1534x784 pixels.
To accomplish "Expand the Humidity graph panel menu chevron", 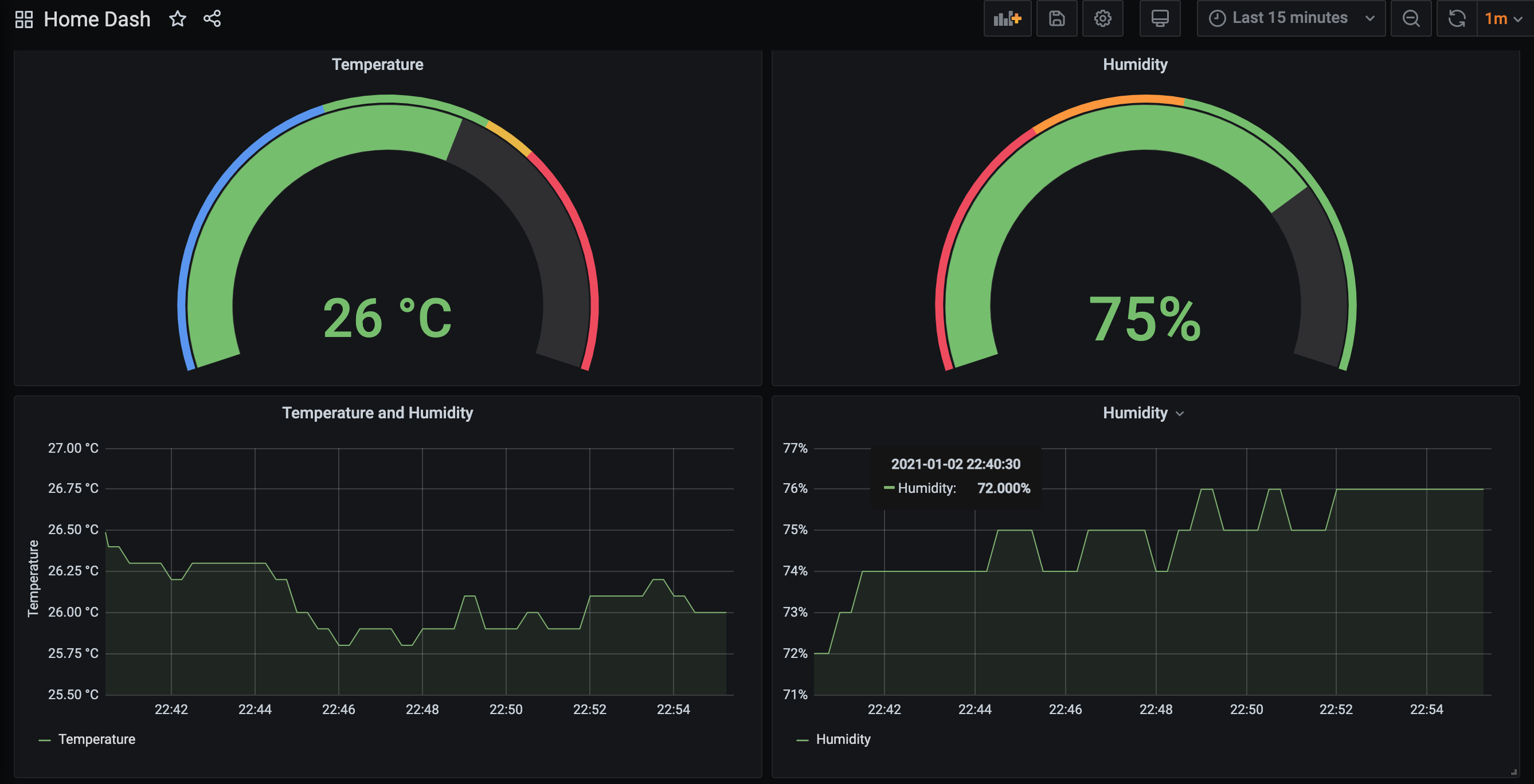I will coord(1181,413).
